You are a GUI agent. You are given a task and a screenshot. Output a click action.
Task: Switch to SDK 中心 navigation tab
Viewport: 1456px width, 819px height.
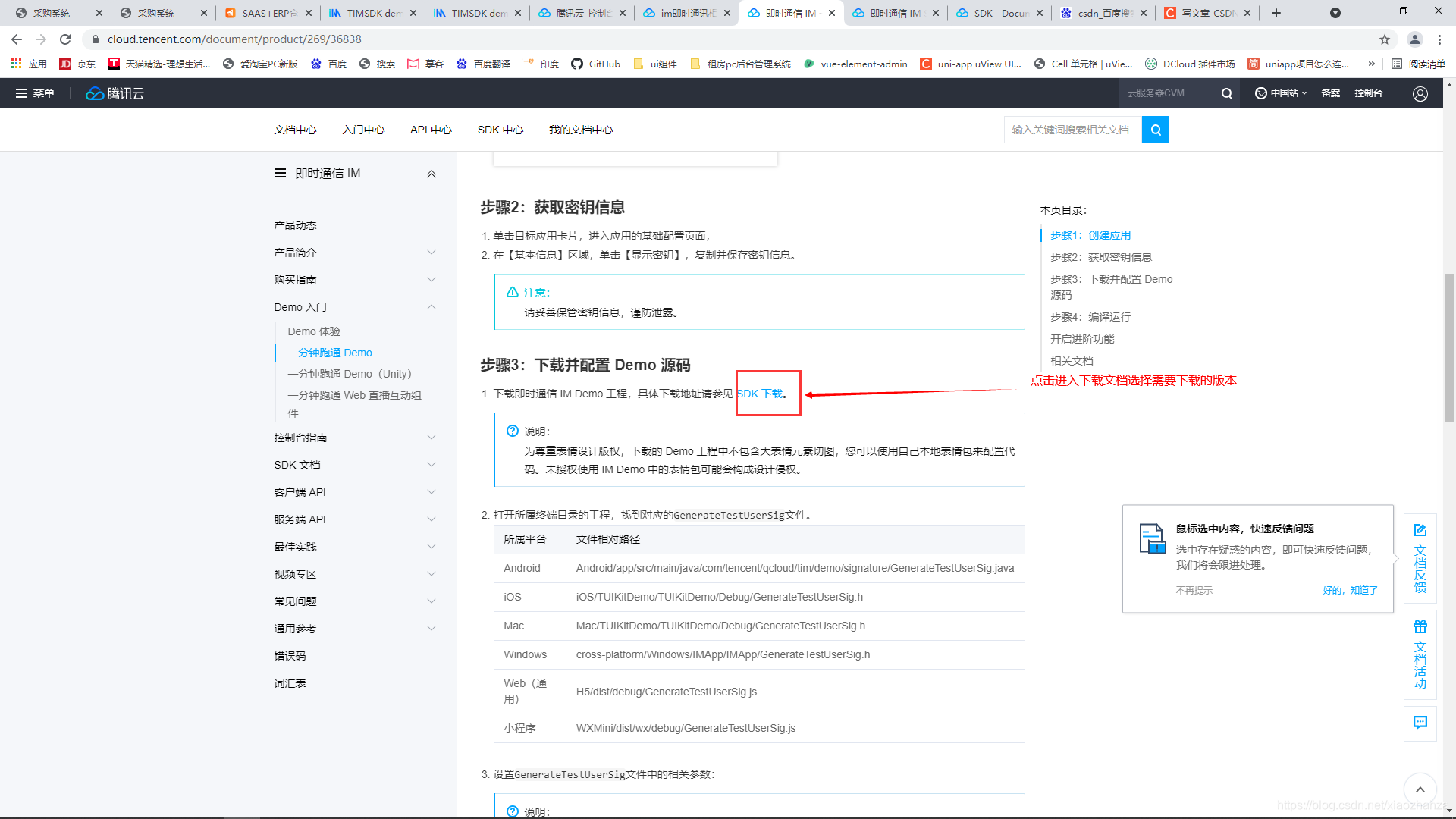point(500,130)
